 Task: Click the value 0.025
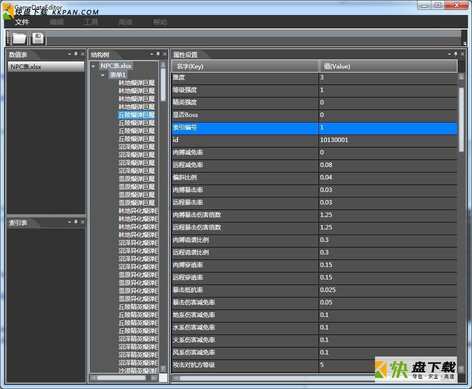click(x=328, y=290)
